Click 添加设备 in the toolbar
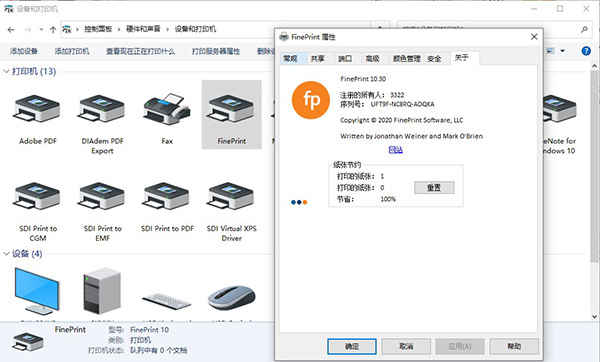600x362 pixels. 24,51
